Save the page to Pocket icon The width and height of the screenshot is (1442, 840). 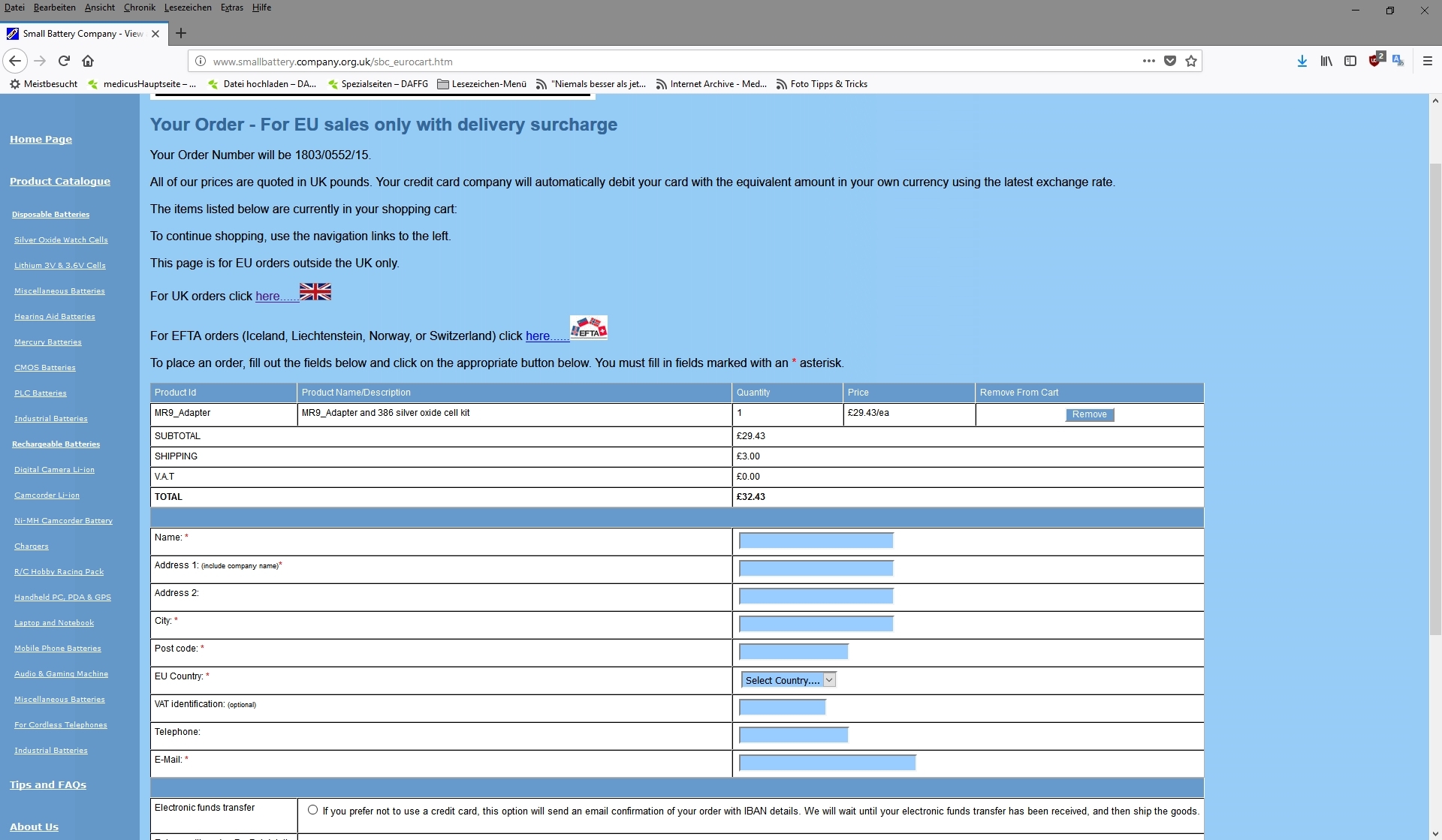(x=1170, y=61)
